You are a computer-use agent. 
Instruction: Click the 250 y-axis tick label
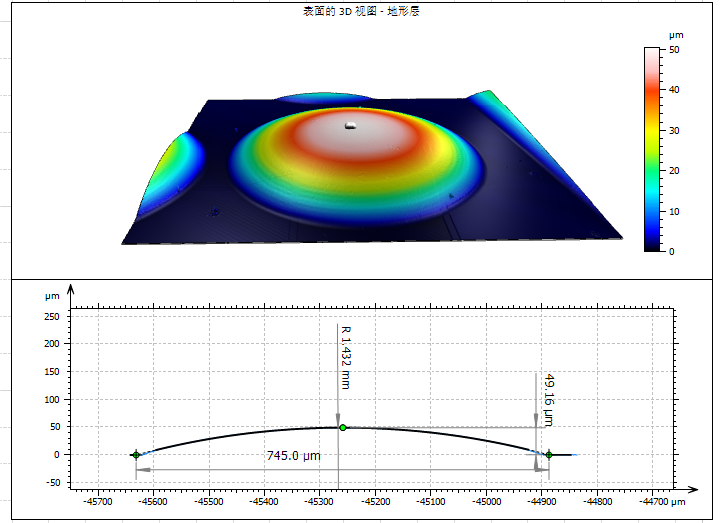(52, 316)
